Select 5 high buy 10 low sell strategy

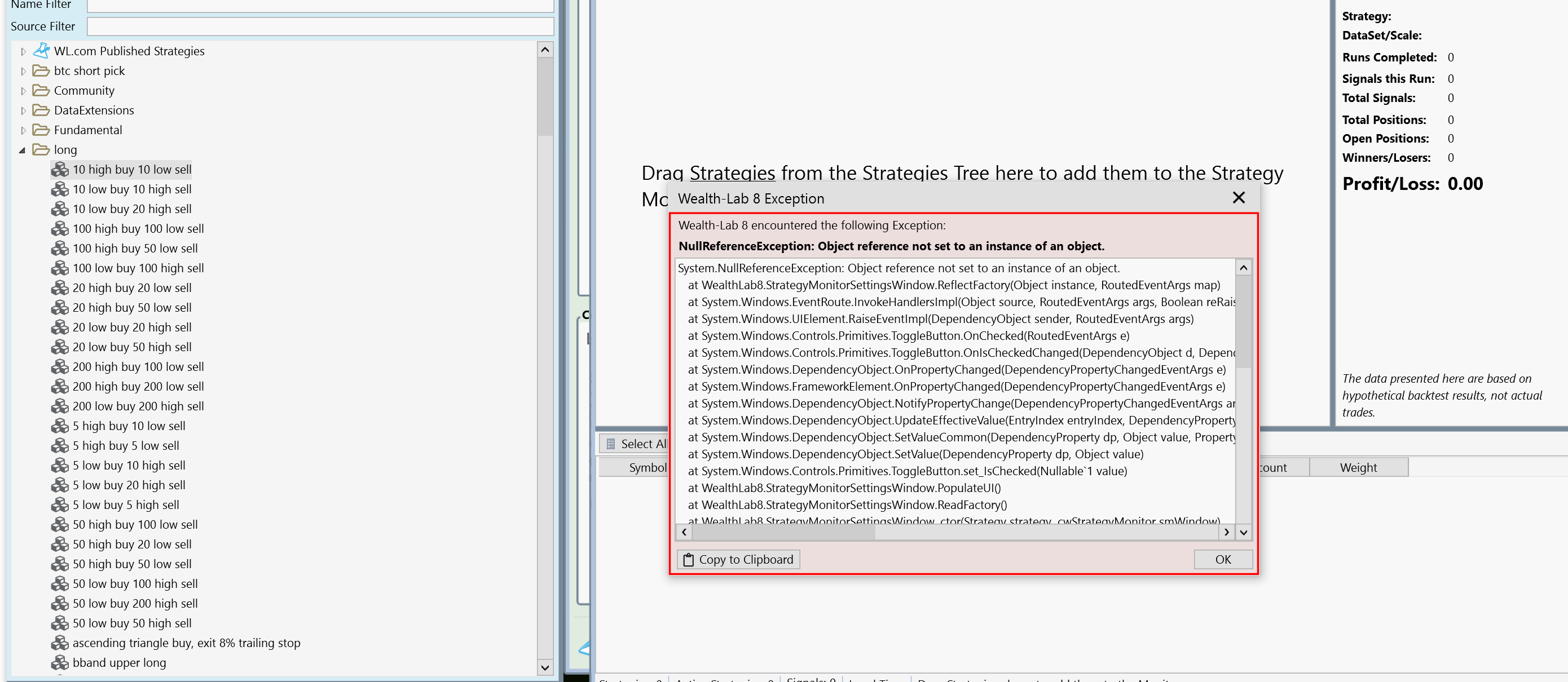point(129,426)
